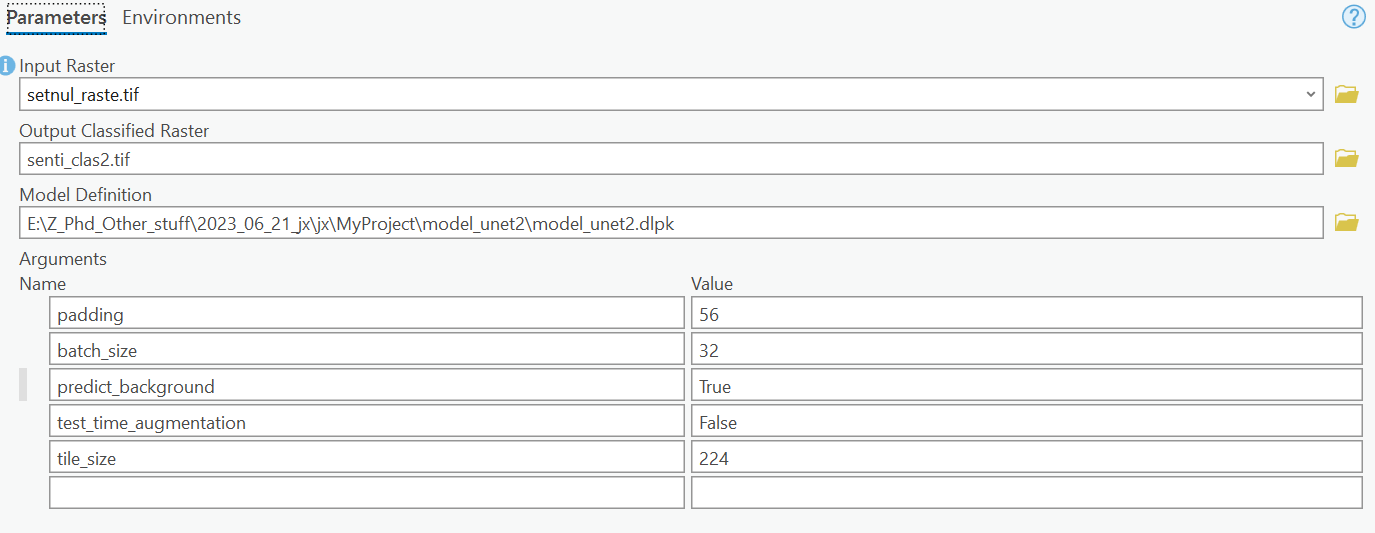Open the help question mark icon
Screen dimensions: 1375x533
[1353, 17]
